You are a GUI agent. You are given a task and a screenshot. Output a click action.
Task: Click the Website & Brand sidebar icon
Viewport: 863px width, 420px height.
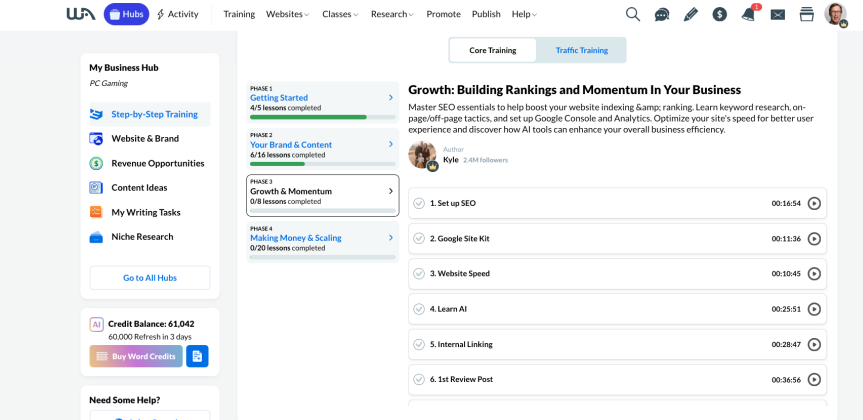pyautogui.click(x=96, y=139)
